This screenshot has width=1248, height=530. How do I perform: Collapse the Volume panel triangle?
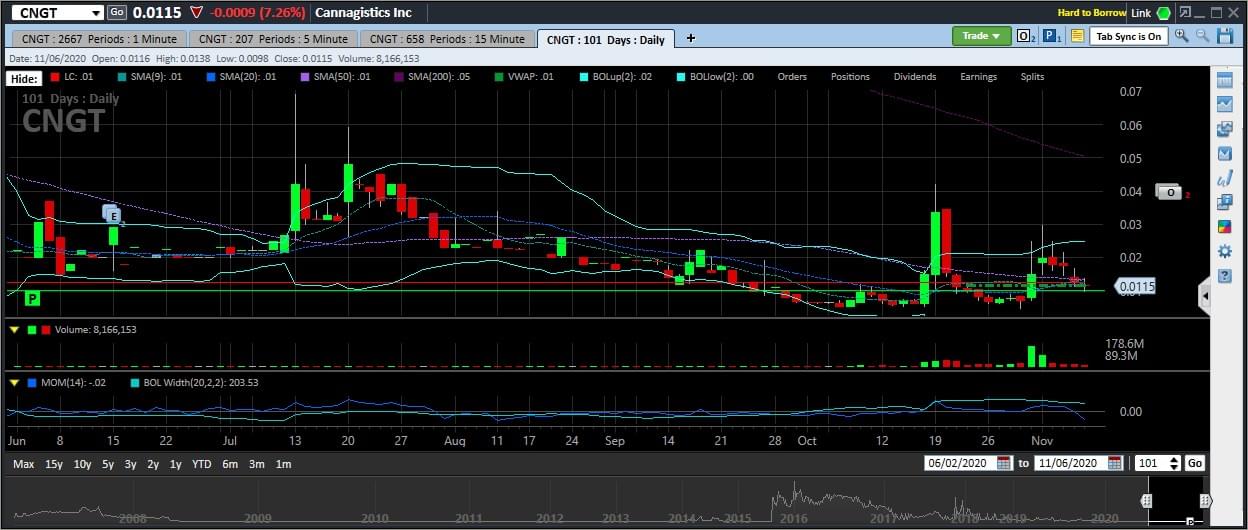click(14, 328)
